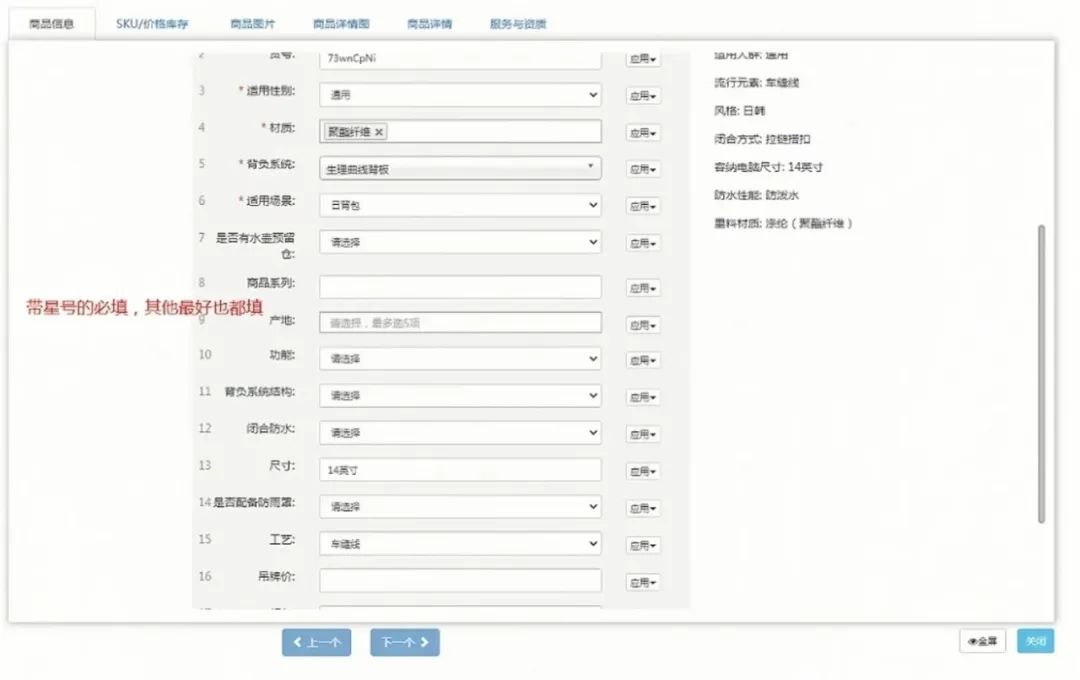Click the 吊牌价 input field
This screenshot has width=1080, height=680.
[x=459, y=579]
